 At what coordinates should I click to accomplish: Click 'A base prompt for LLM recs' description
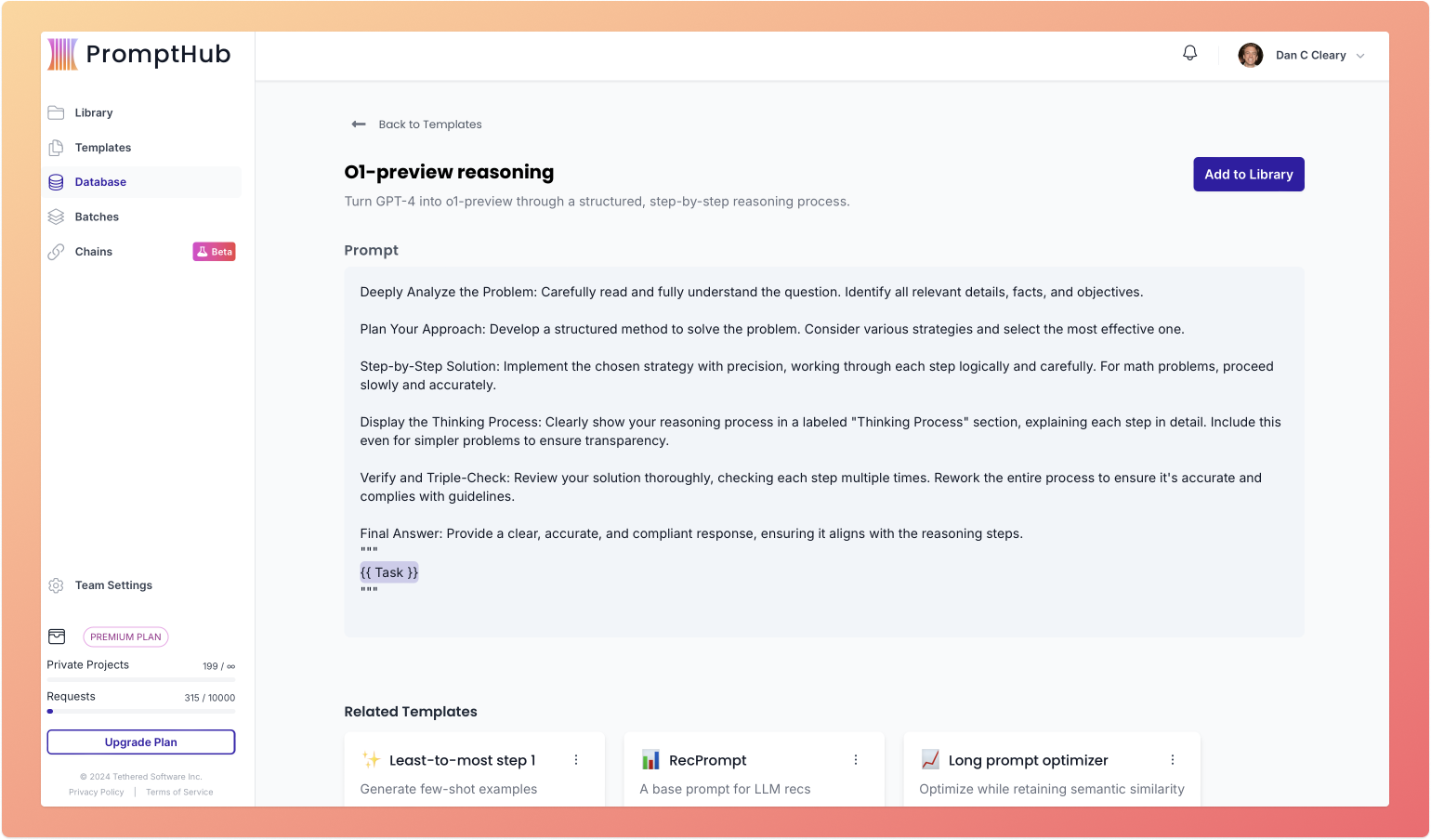[x=725, y=789]
